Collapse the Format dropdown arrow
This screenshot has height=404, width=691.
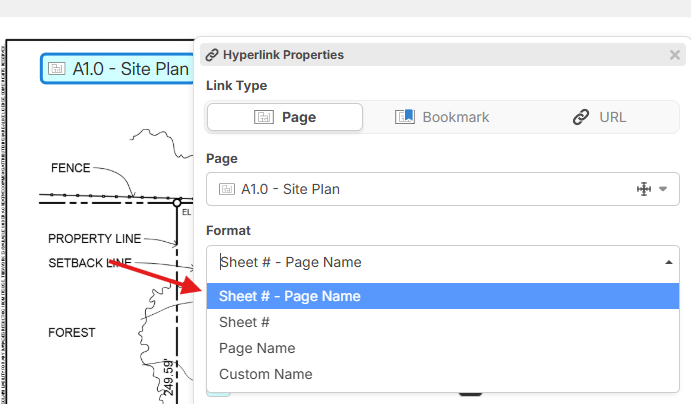pos(668,262)
